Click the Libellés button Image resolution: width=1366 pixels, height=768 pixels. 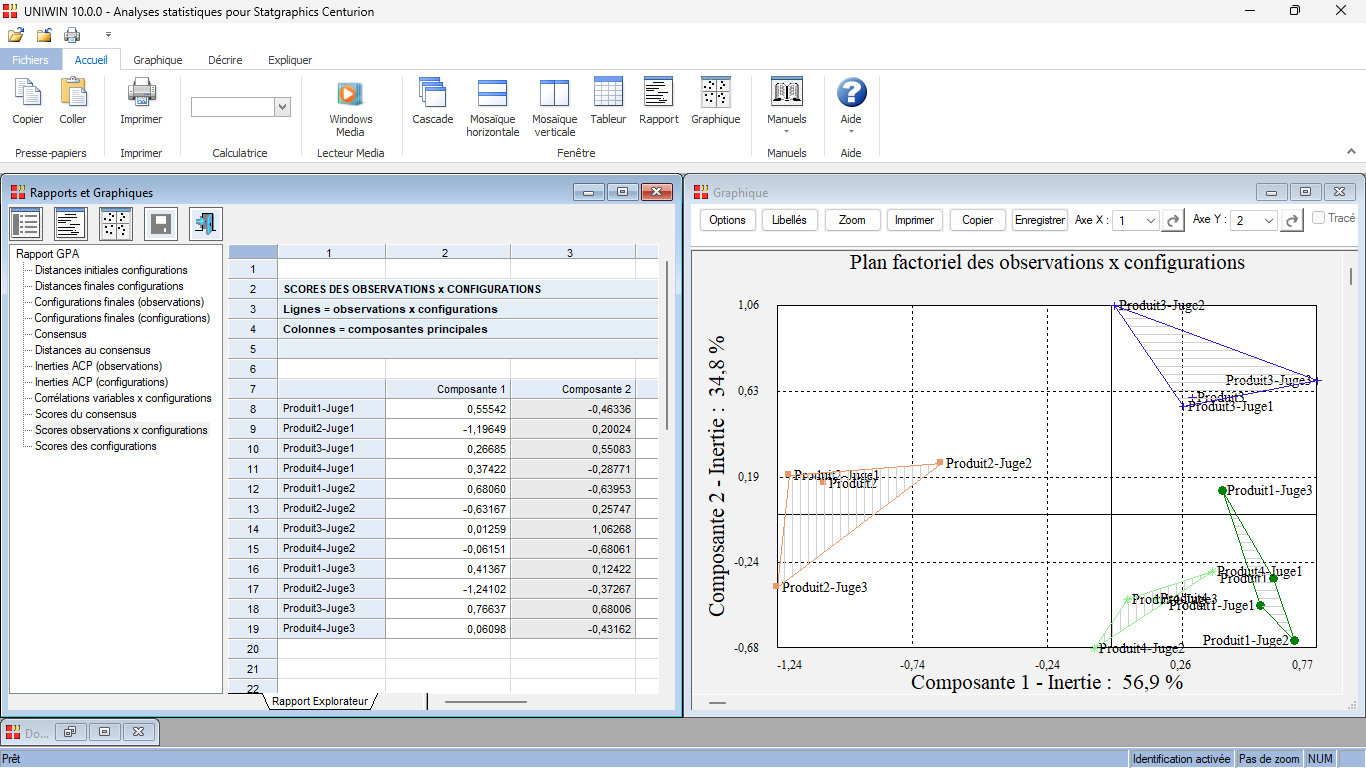click(790, 220)
